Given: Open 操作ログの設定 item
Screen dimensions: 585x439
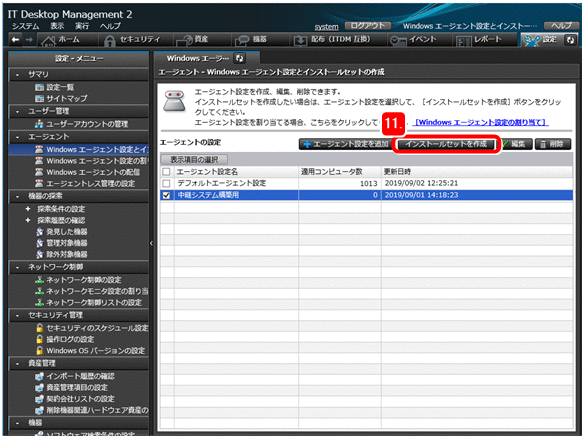Looking at the screenshot, I should point(65,339).
